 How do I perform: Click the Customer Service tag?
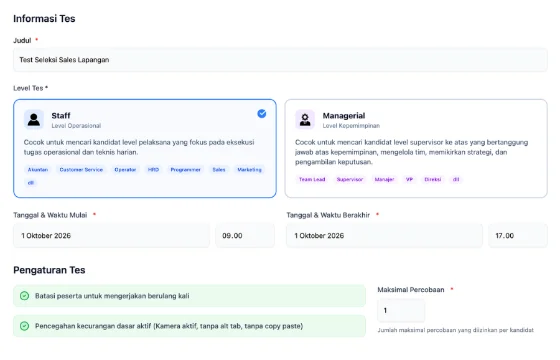coord(81,170)
